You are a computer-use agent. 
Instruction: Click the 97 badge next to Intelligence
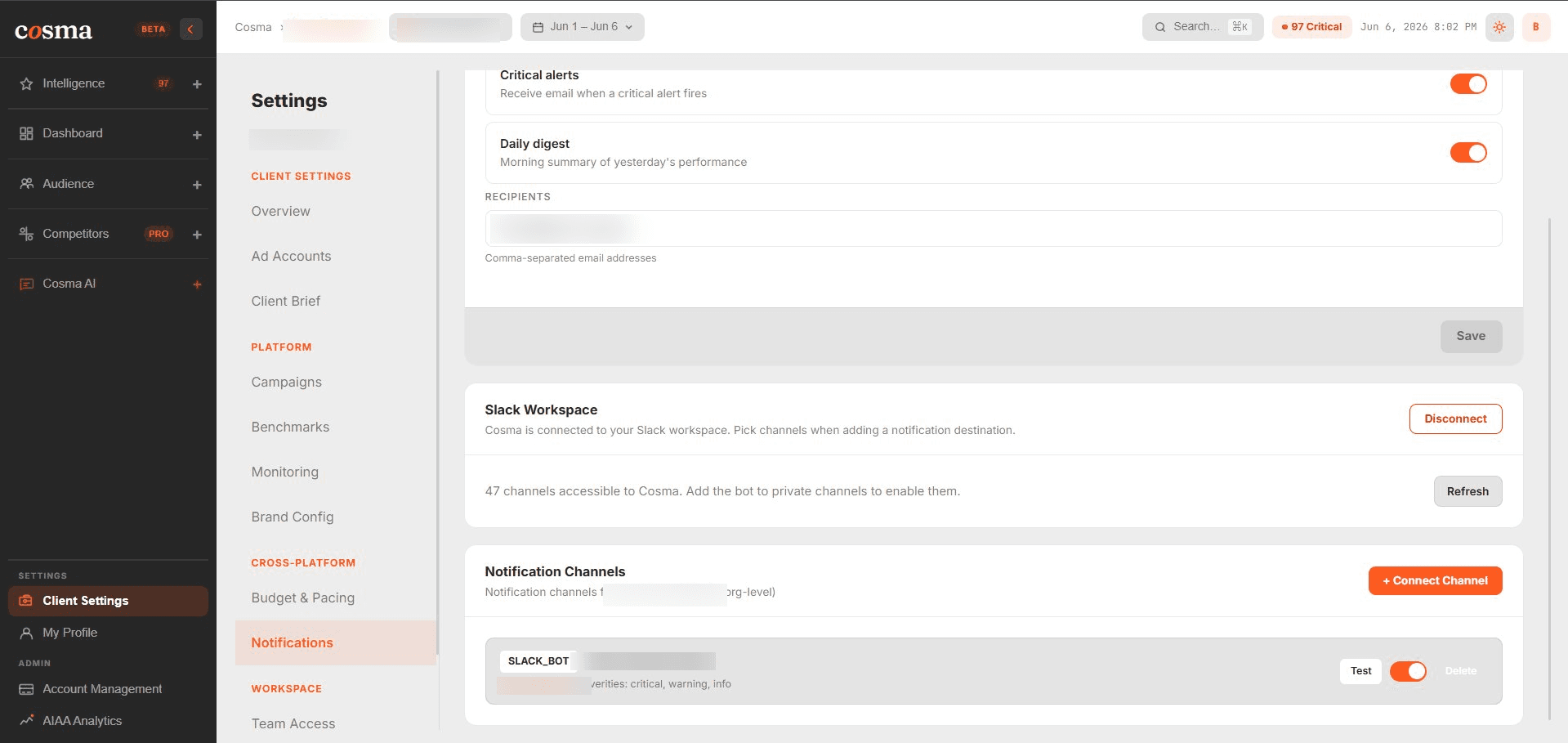tap(163, 83)
